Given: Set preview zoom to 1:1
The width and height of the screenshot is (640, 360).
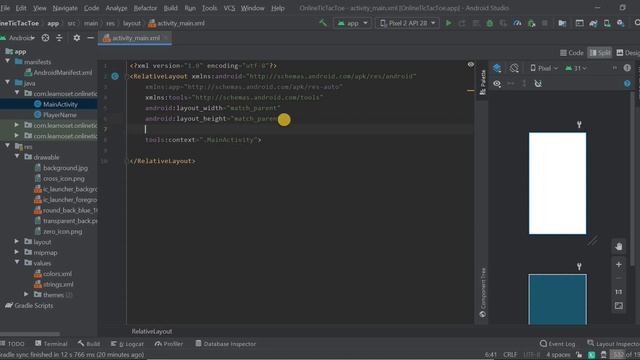Looking at the screenshot, I should click(619, 292).
